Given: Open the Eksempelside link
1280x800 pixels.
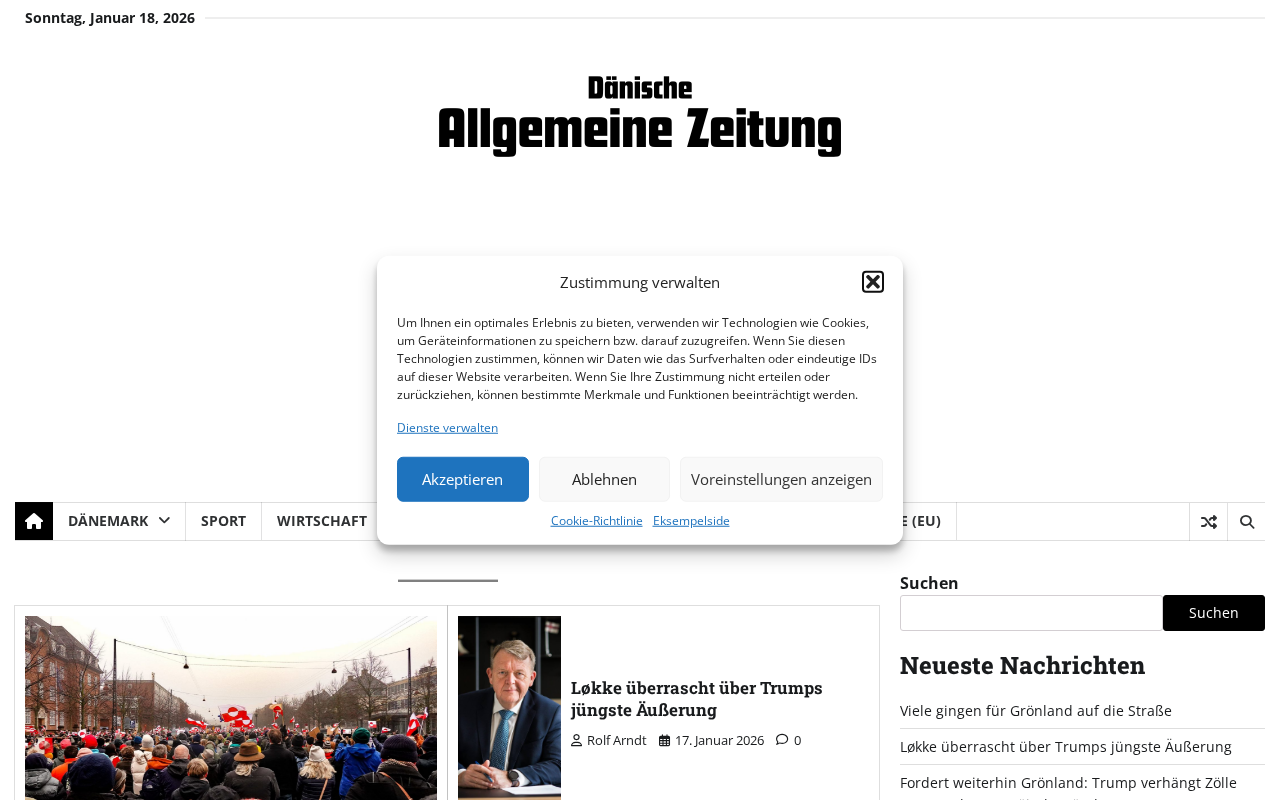Looking at the screenshot, I should pos(691,521).
